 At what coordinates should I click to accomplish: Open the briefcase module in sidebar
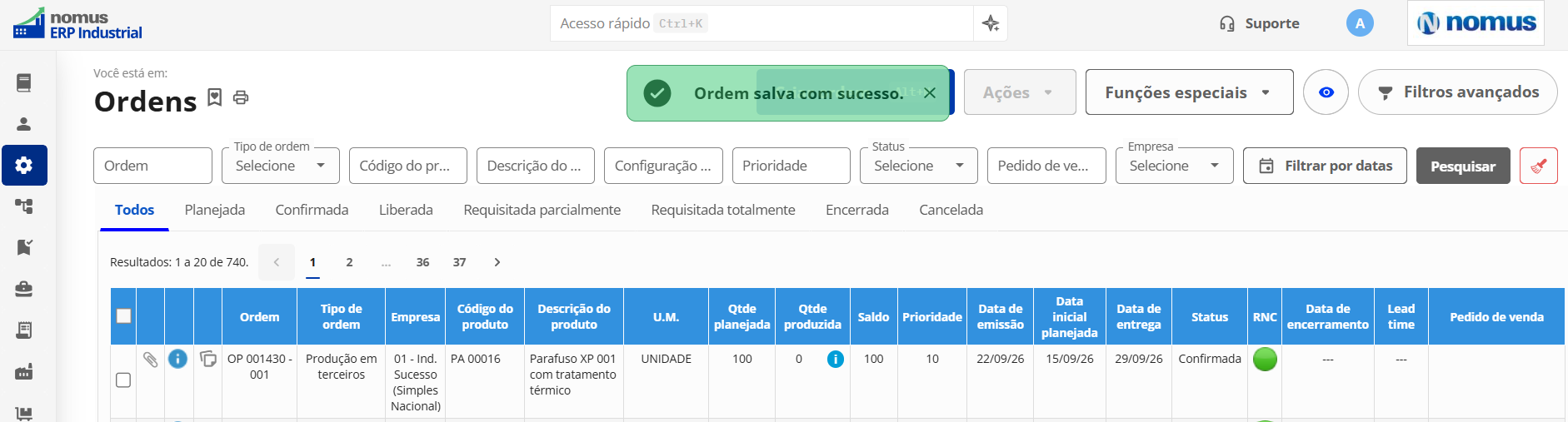(24, 289)
